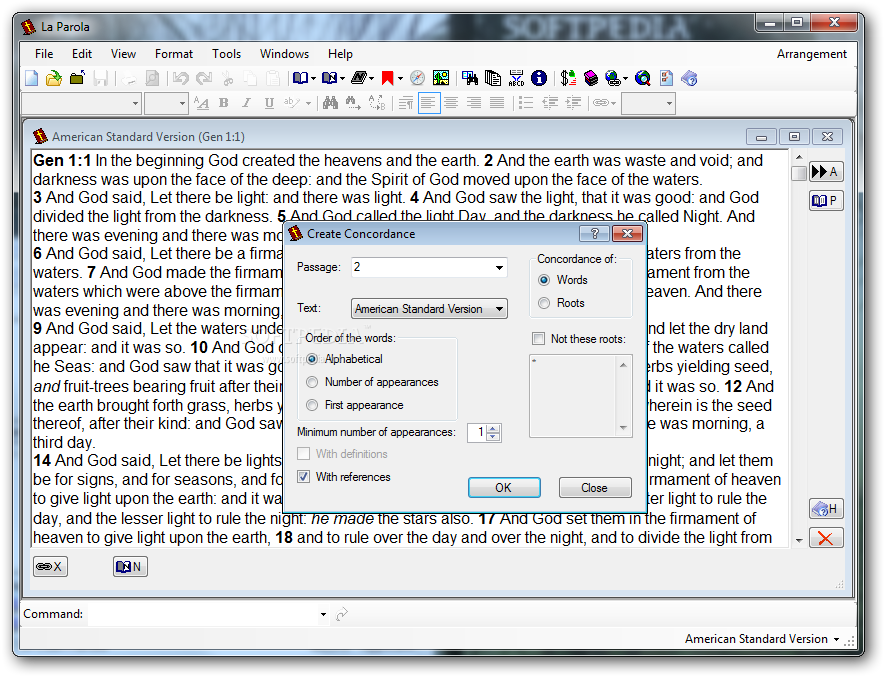Open the font name dropdown in format bar
Screen dimensions: 885x677
pyautogui.click(x=135, y=103)
